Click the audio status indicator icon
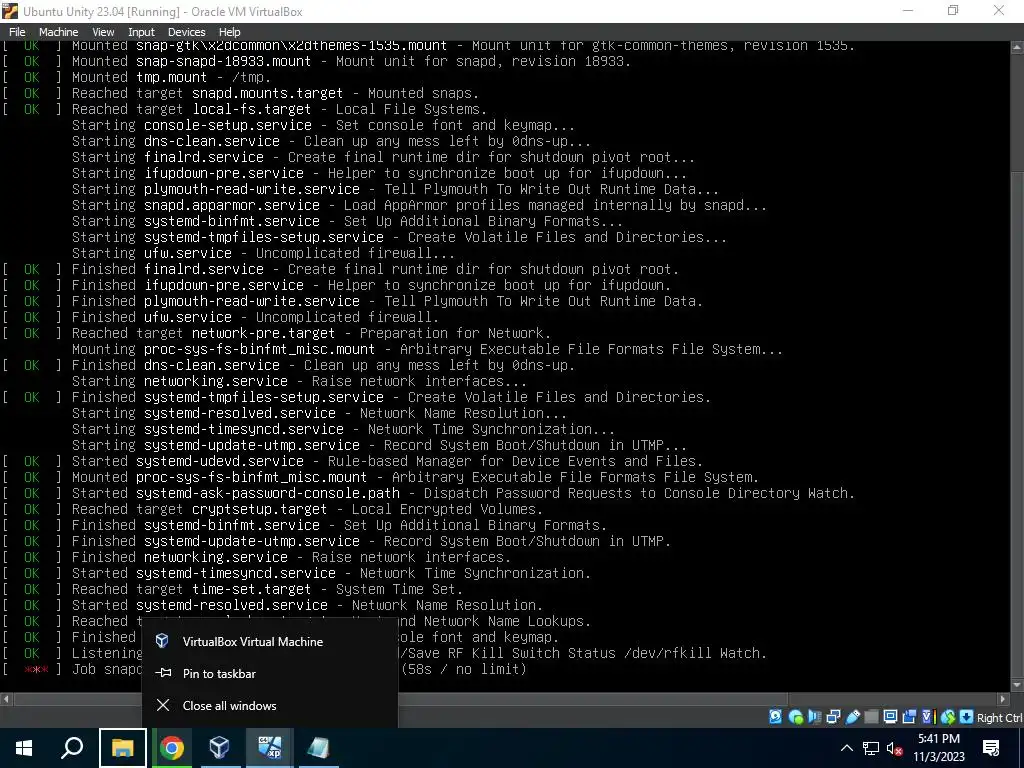The image size is (1024, 768). click(x=814, y=717)
